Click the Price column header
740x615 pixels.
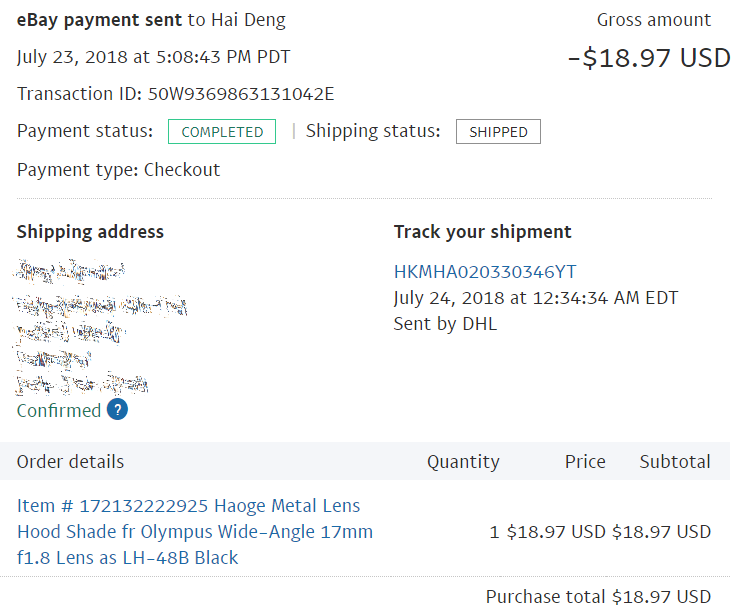[585, 462]
